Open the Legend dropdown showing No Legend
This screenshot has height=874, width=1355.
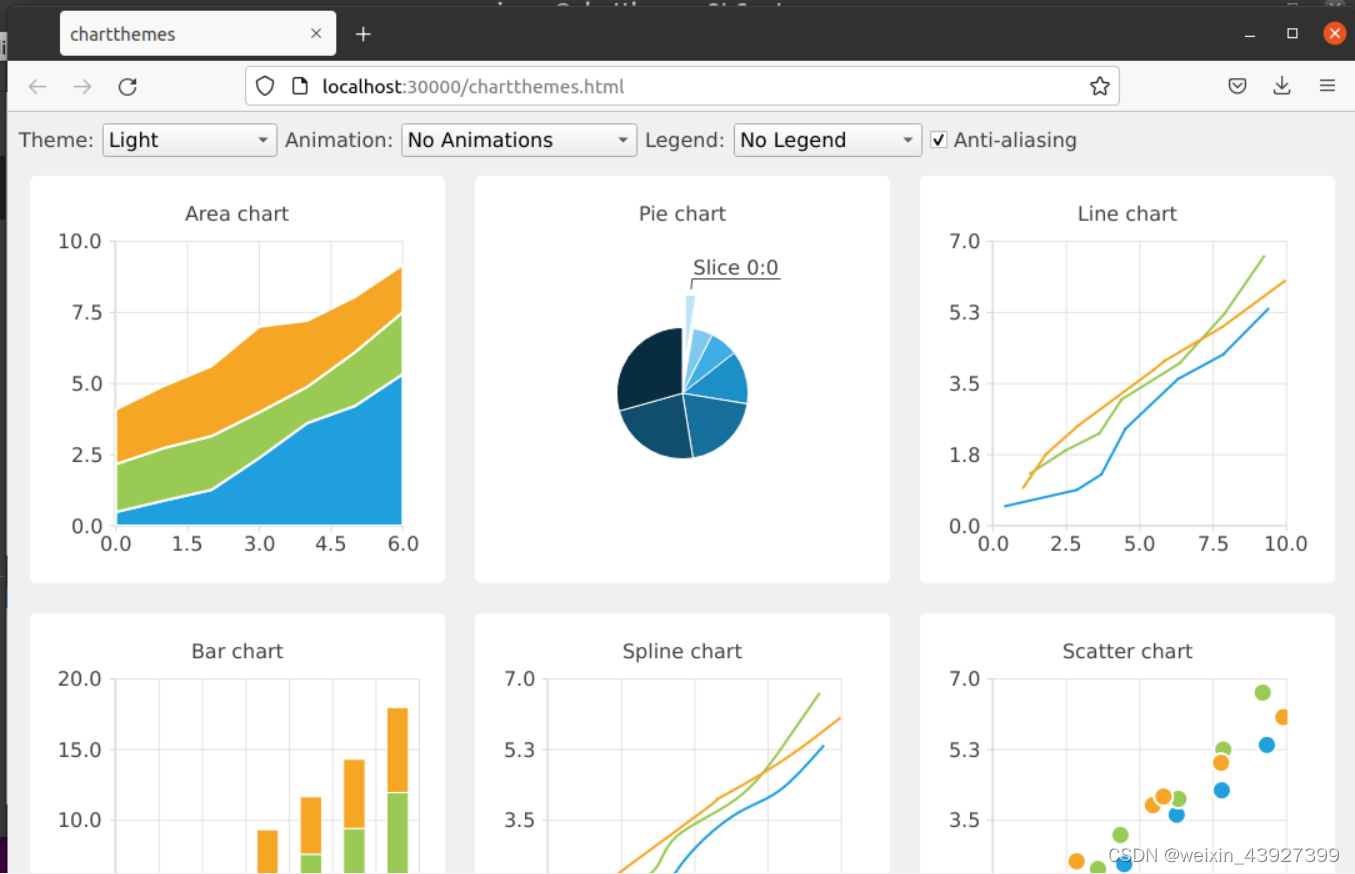click(828, 140)
